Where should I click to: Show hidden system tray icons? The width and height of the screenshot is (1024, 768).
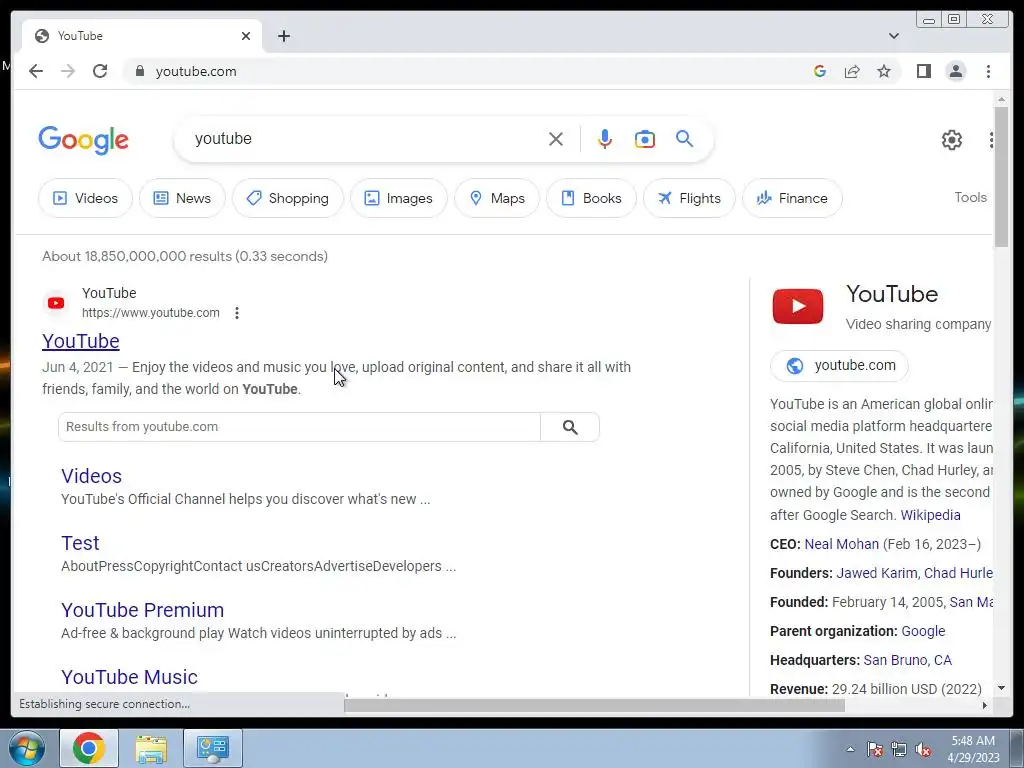tap(850, 749)
